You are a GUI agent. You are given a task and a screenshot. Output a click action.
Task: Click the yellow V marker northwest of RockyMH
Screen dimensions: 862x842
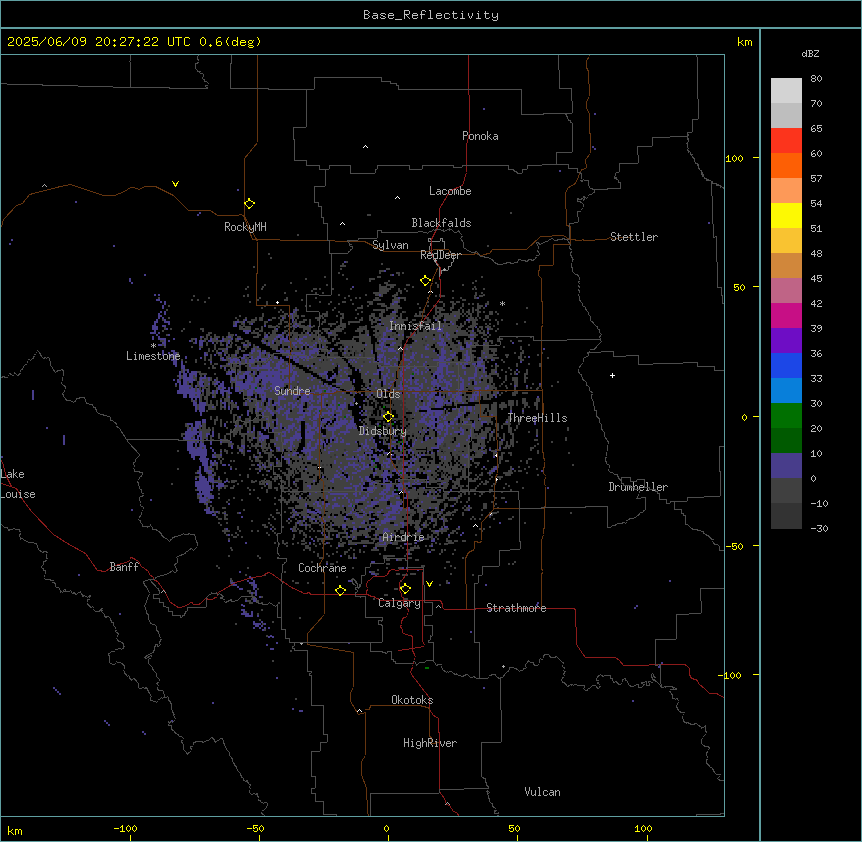coord(175,184)
